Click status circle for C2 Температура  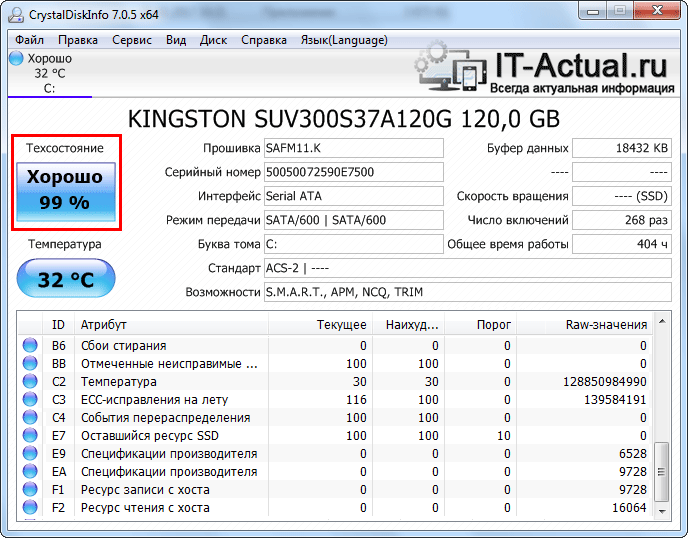30,381
